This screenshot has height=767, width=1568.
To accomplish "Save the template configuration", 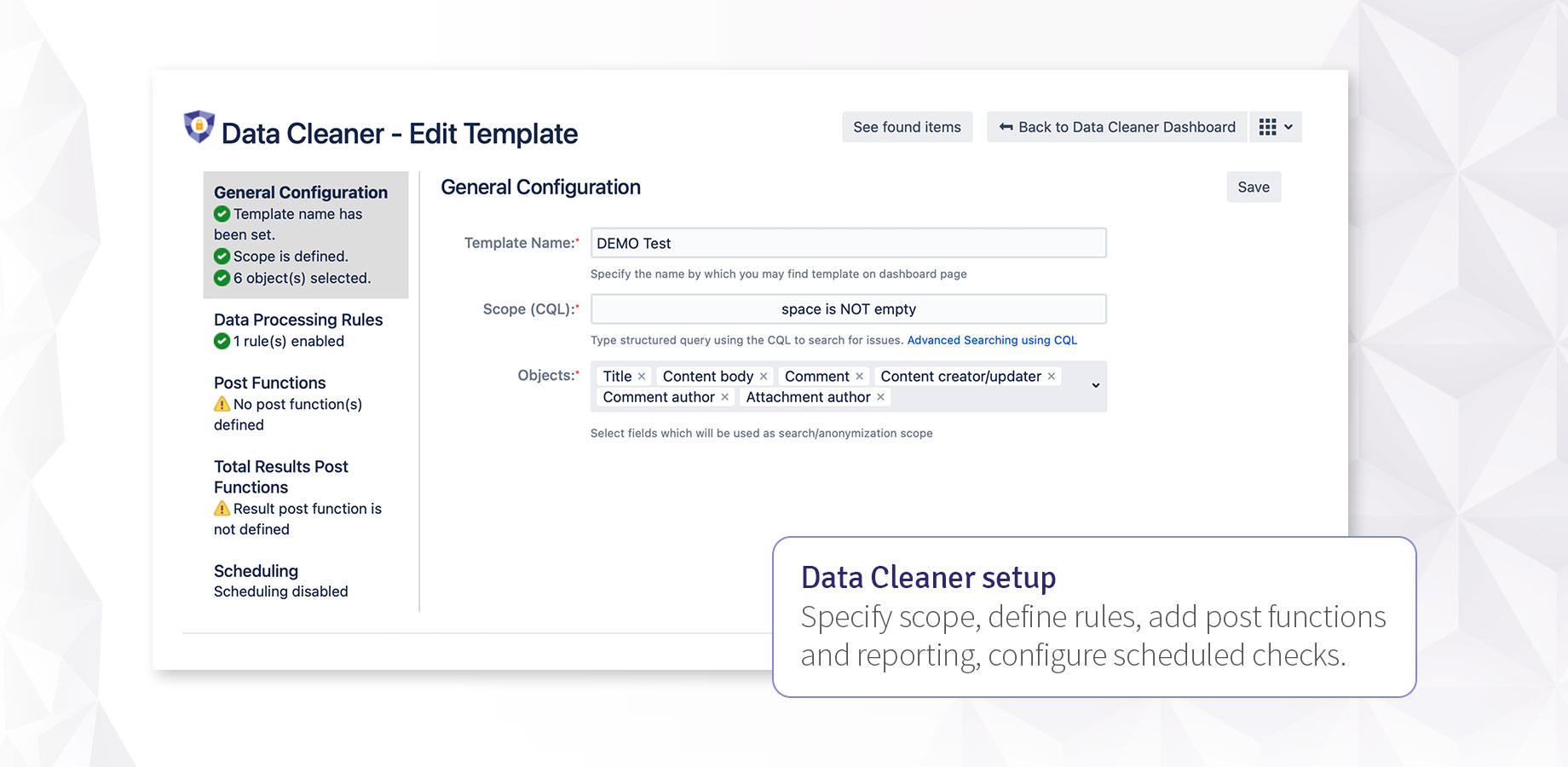I will 1253,187.
